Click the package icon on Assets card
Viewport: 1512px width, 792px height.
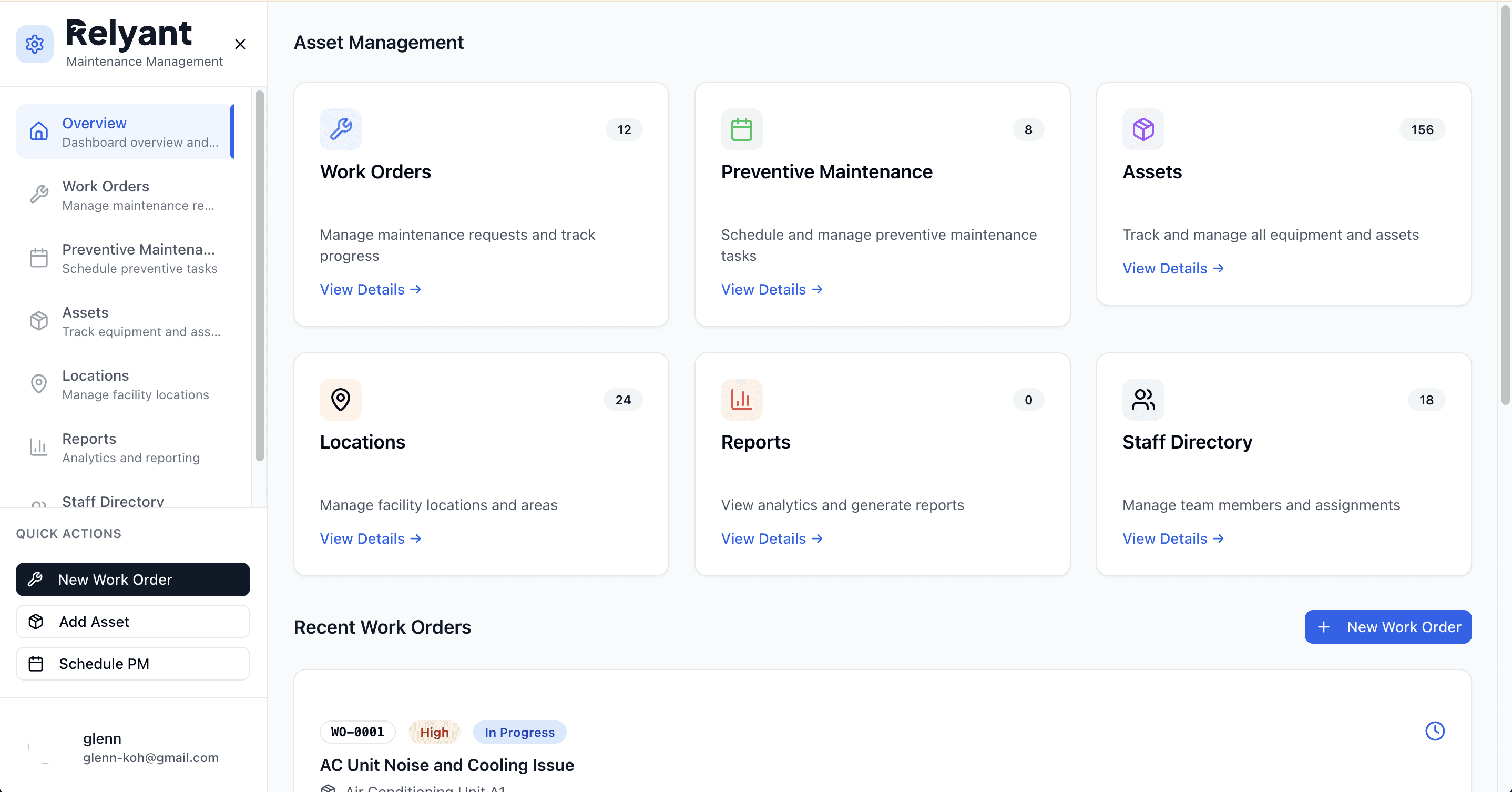coord(1143,129)
